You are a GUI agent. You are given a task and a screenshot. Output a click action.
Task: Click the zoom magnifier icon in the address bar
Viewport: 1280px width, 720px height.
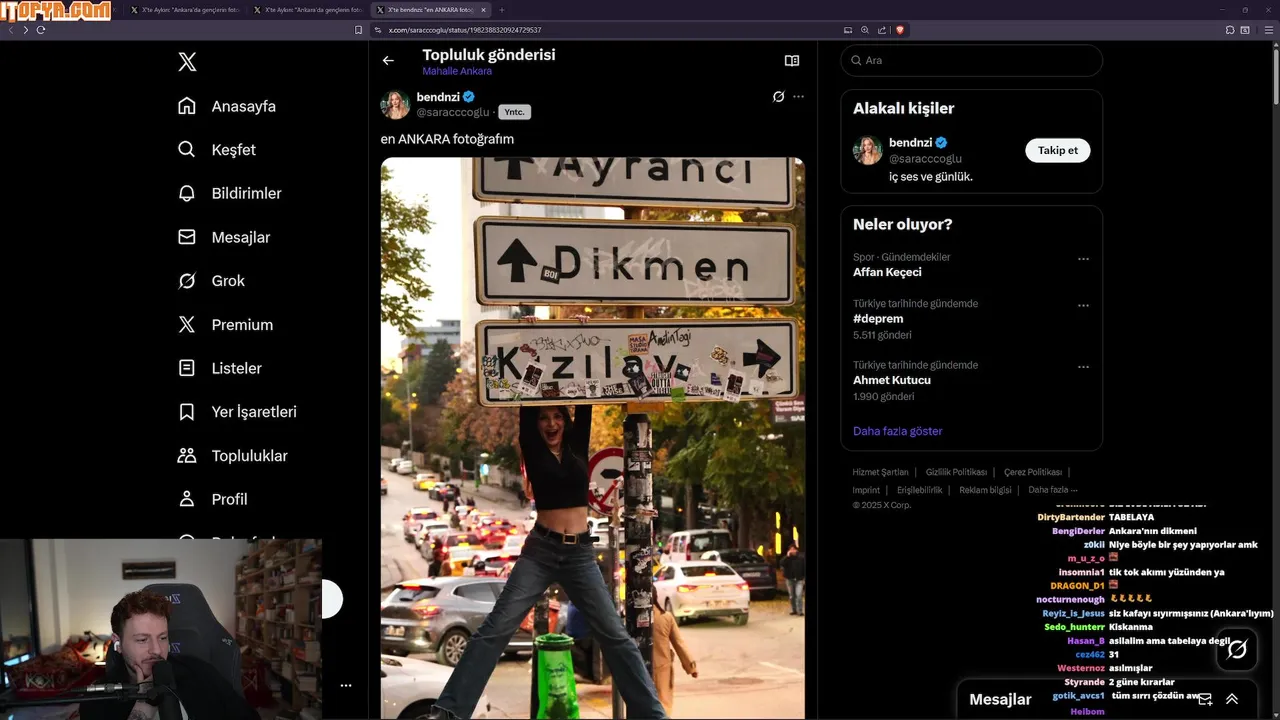coord(865,30)
